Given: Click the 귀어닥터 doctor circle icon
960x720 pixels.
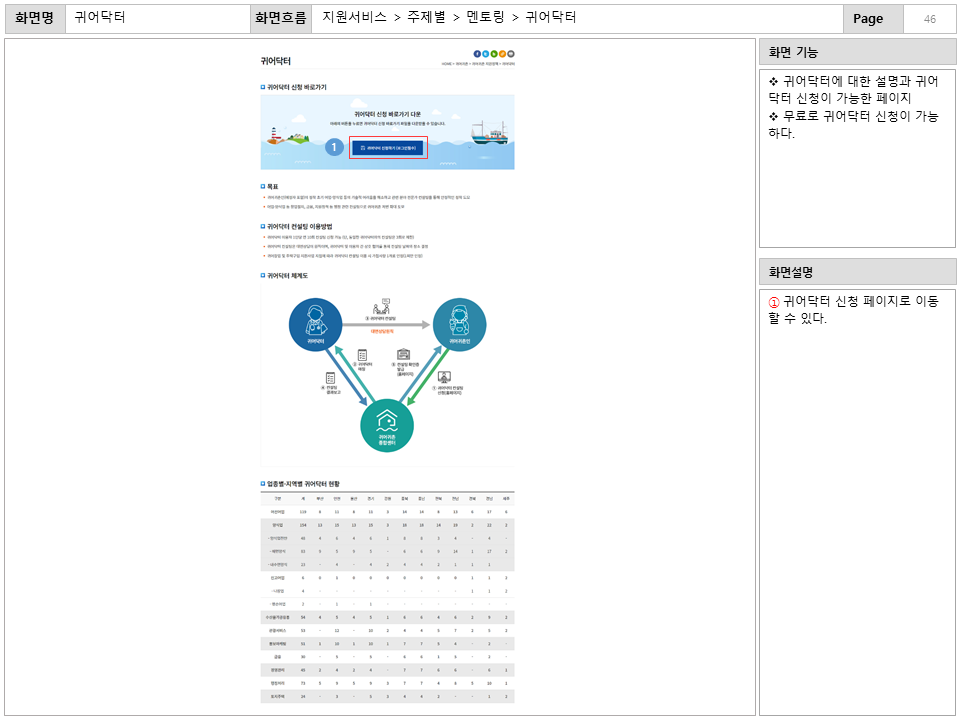Looking at the screenshot, I should coord(315,323).
